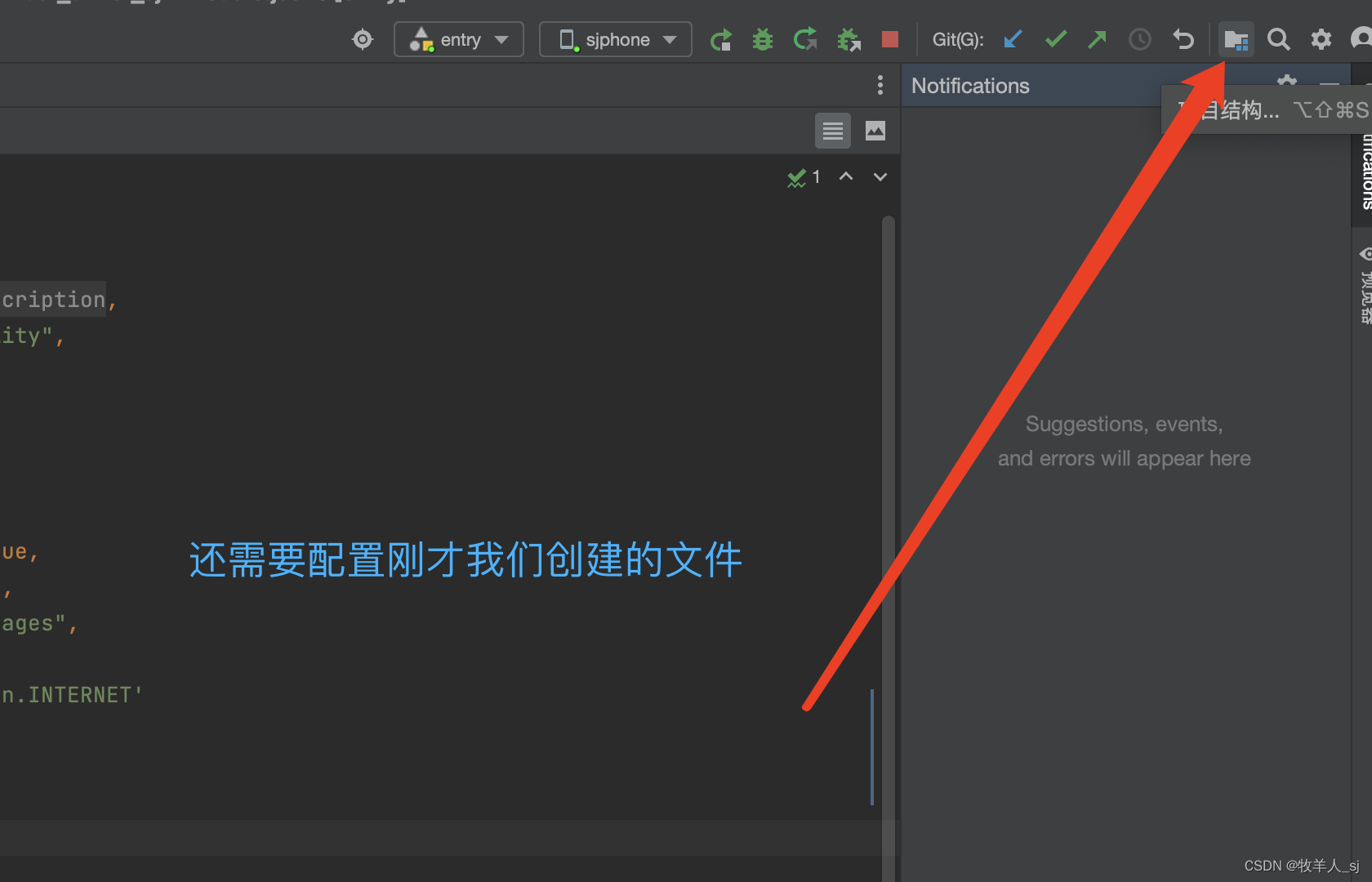Image resolution: width=1372 pixels, height=882 pixels.
Task: Go to next highlighted problem arrow
Action: tap(880, 176)
